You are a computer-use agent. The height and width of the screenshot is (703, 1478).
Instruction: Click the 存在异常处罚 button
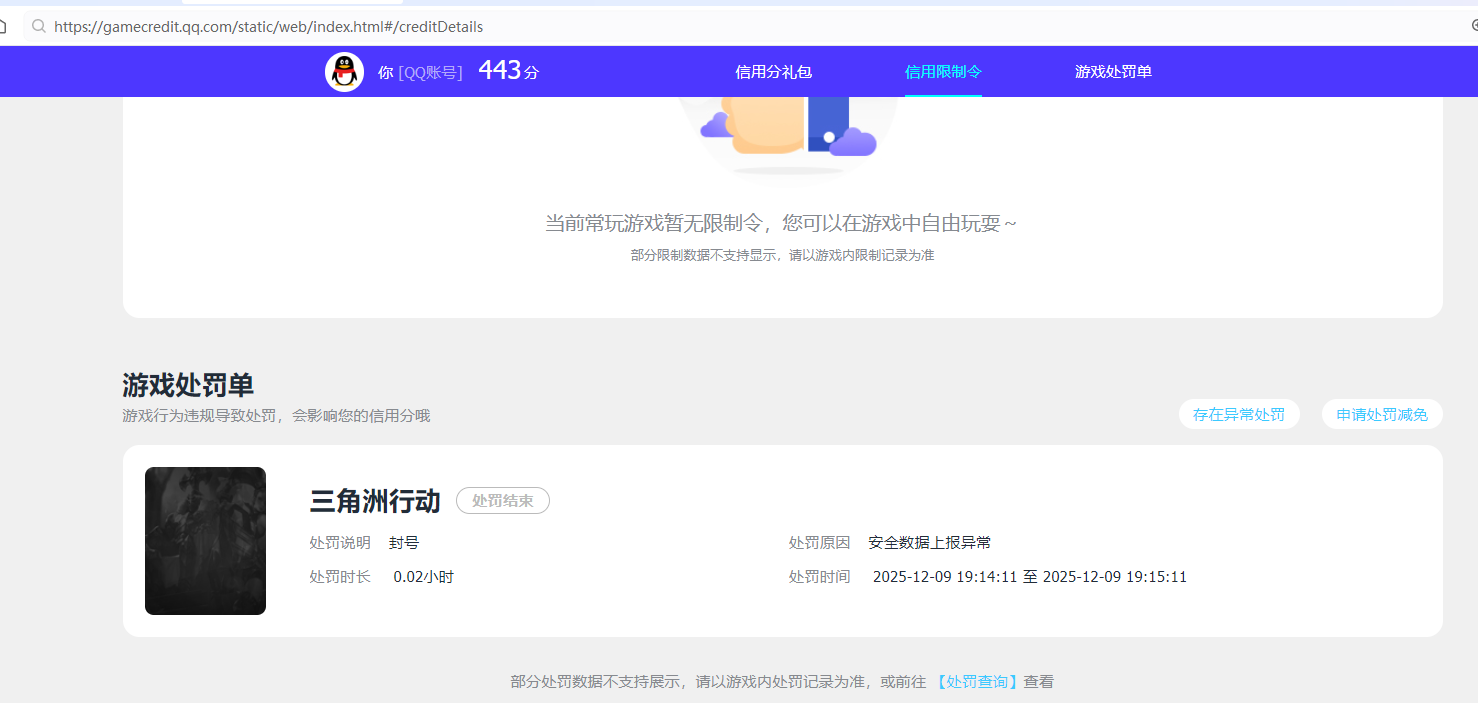[x=1239, y=413]
